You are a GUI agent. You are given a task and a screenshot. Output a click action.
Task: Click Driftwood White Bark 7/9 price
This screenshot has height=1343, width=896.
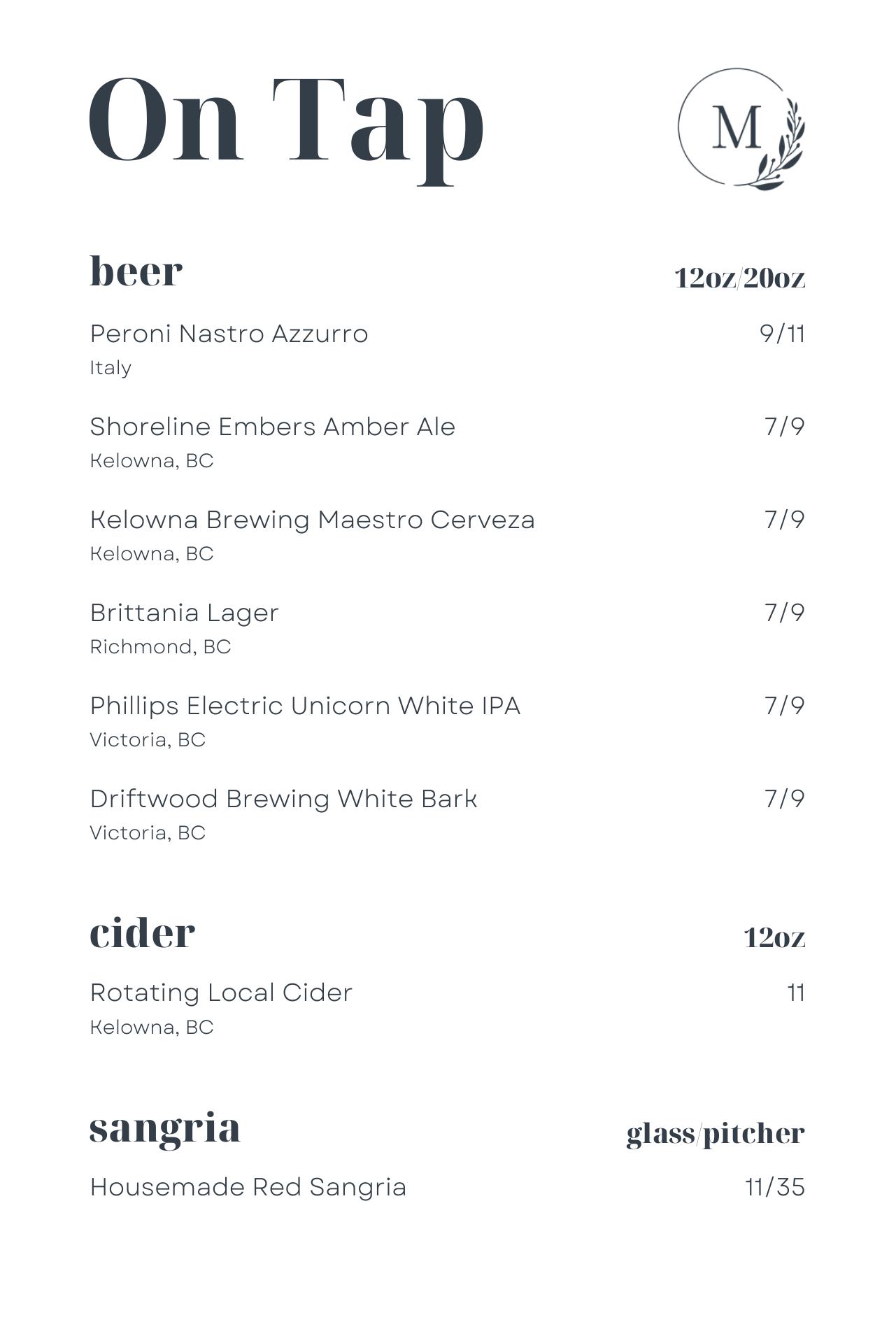pyautogui.click(x=784, y=799)
